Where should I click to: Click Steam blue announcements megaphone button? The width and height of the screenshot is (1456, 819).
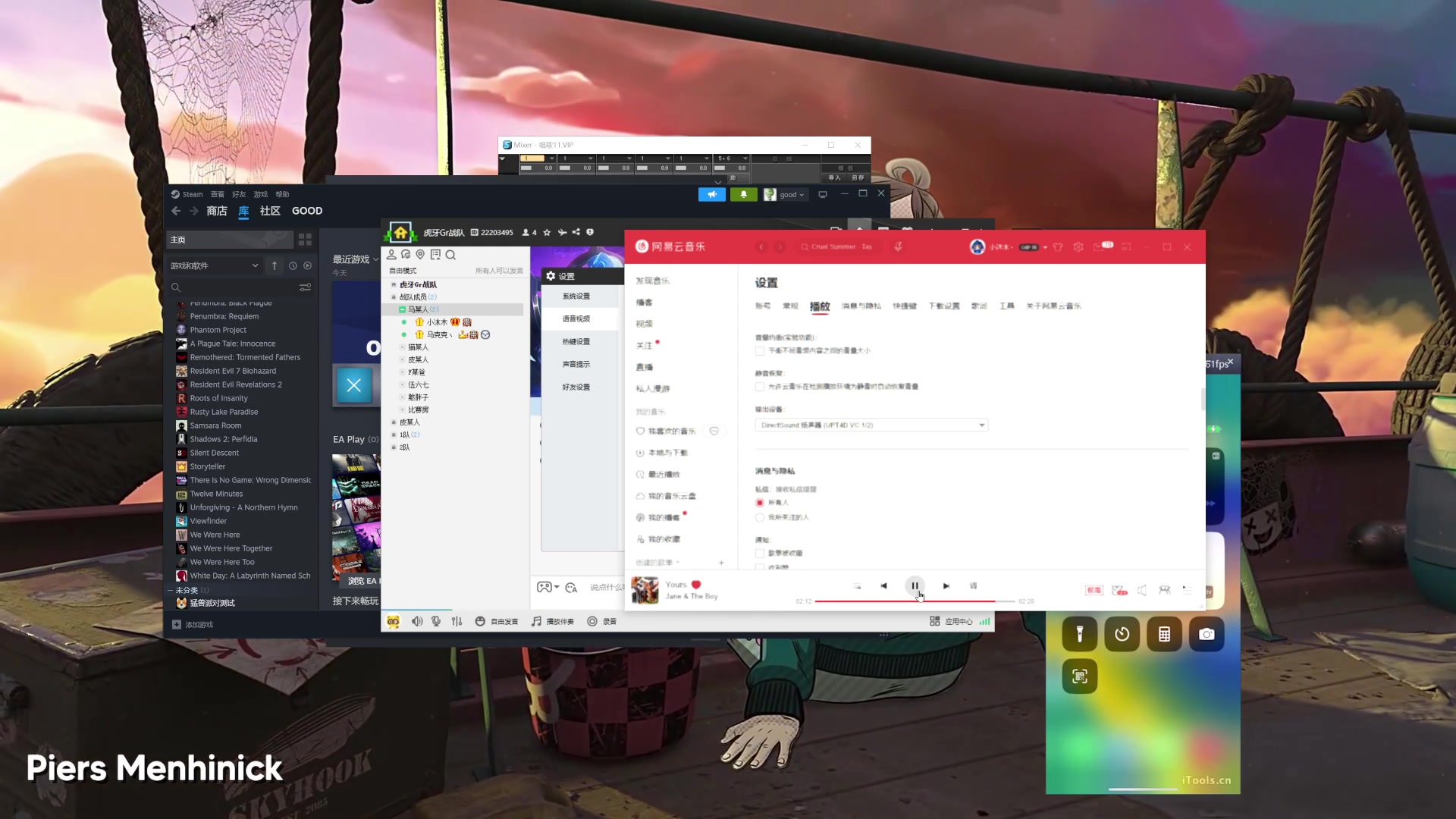coord(712,194)
